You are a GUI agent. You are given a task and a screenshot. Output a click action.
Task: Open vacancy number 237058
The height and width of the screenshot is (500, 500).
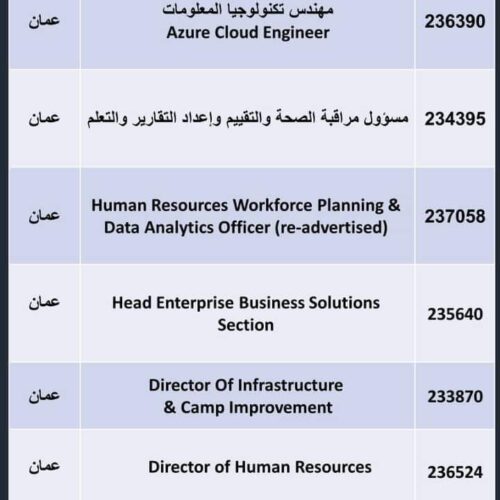pos(455,216)
